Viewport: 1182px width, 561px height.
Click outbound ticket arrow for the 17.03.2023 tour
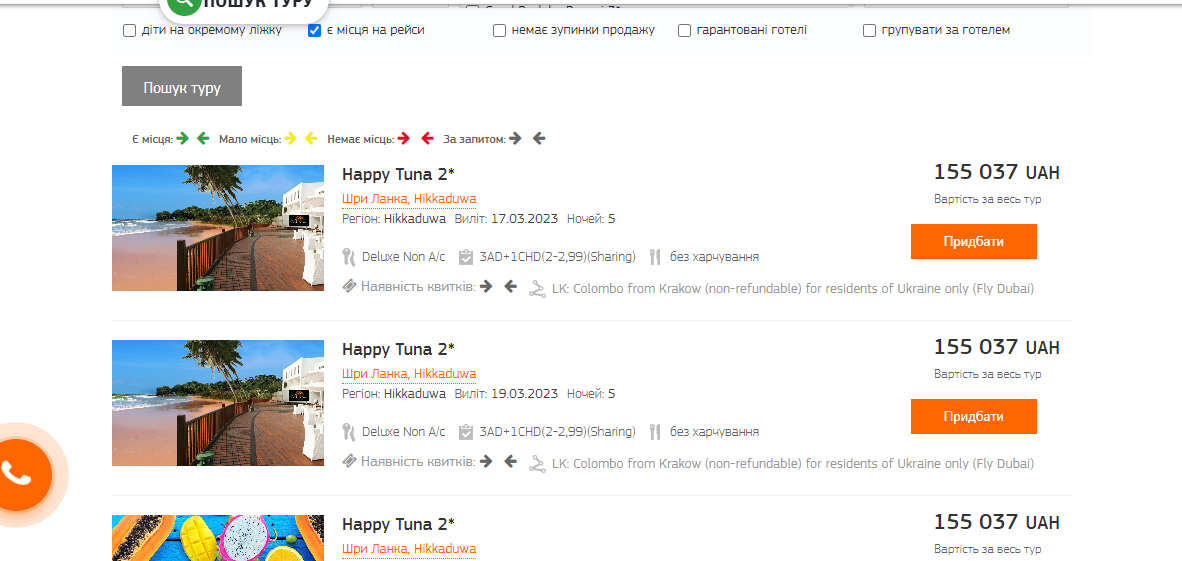[486, 287]
